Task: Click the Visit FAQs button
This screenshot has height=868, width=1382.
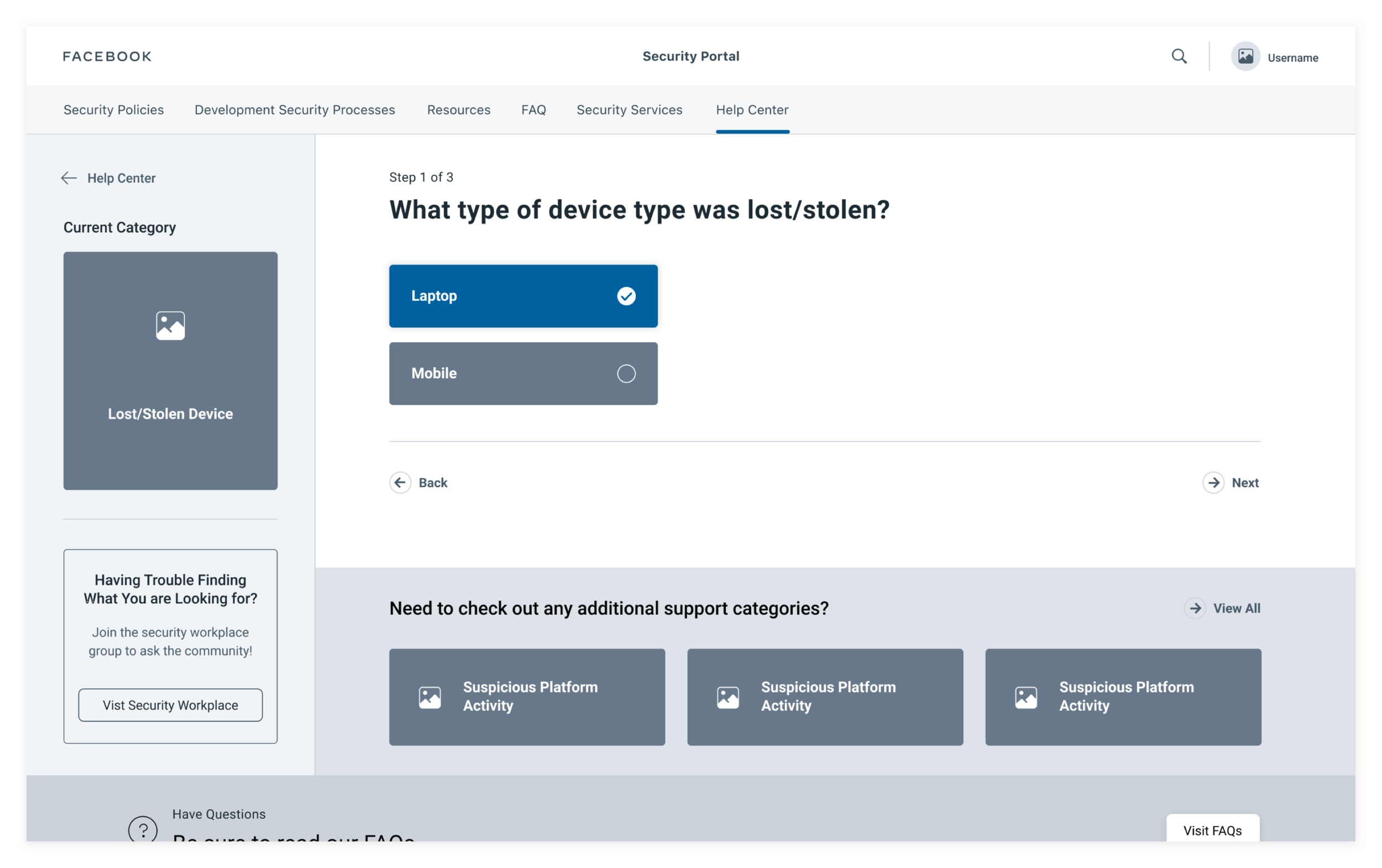Action: 1212,829
